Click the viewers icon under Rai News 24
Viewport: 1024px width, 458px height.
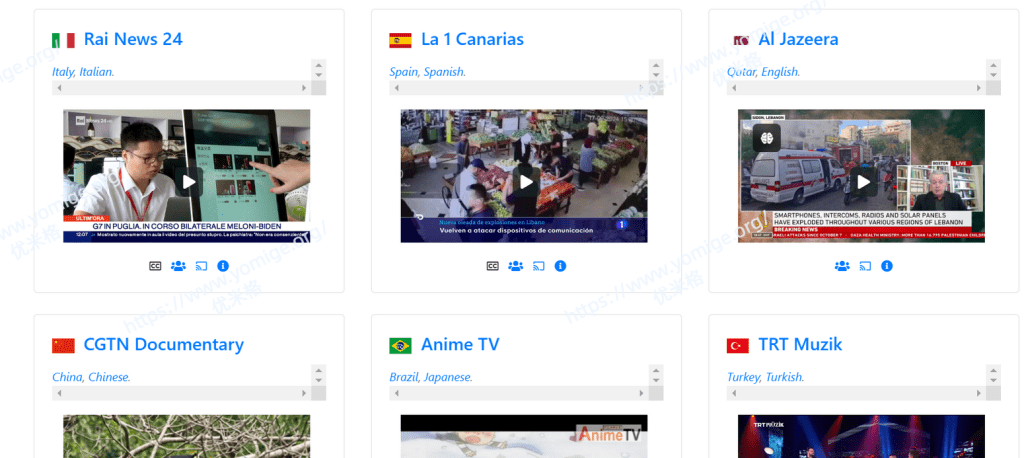(x=178, y=266)
